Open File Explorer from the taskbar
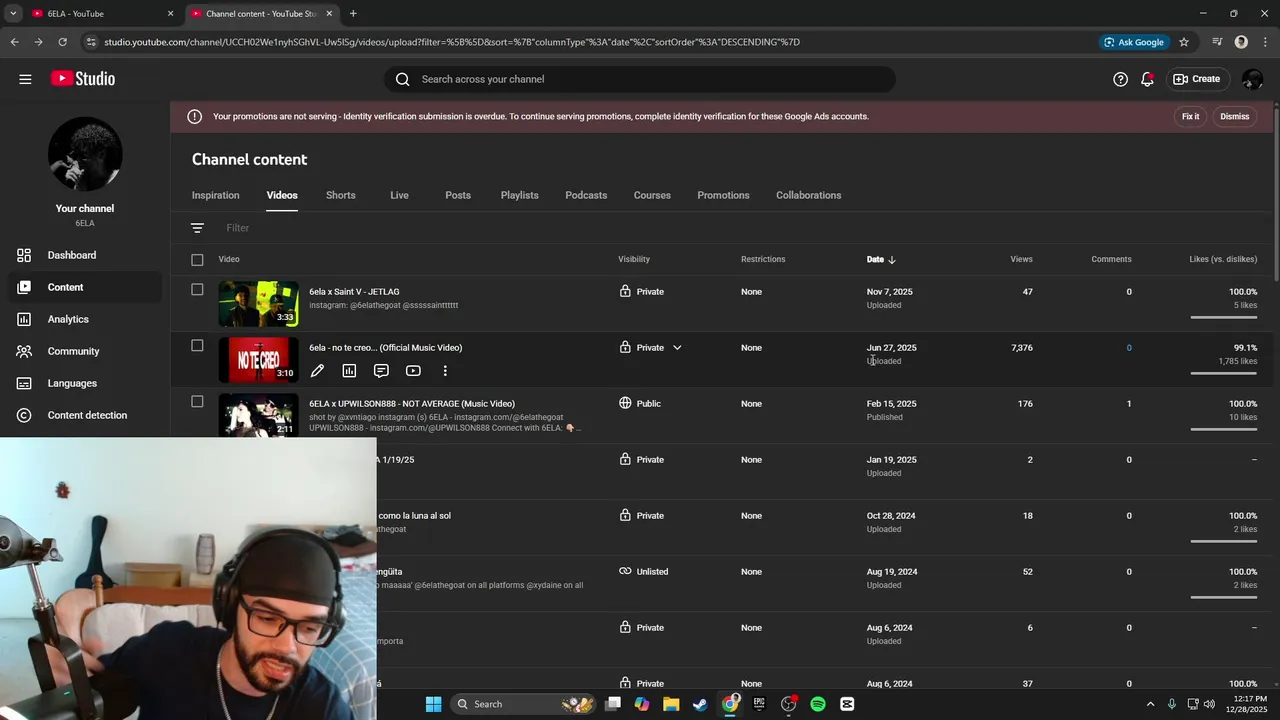 coord(671,704)
